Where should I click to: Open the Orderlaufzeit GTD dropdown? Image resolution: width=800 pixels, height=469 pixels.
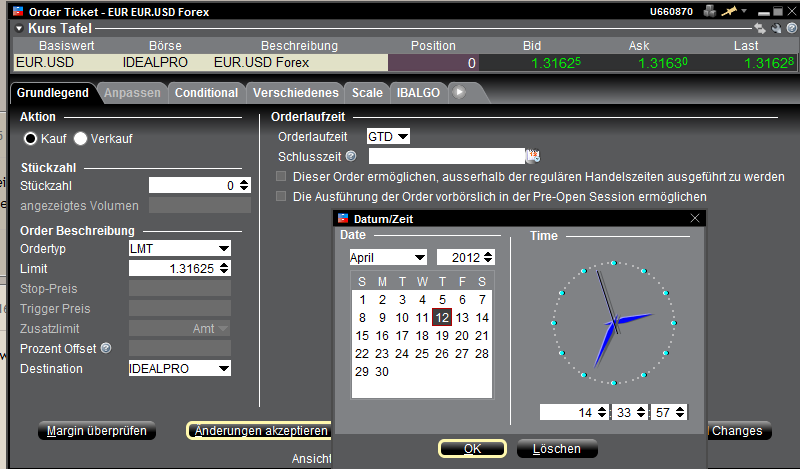click(388, 136)
